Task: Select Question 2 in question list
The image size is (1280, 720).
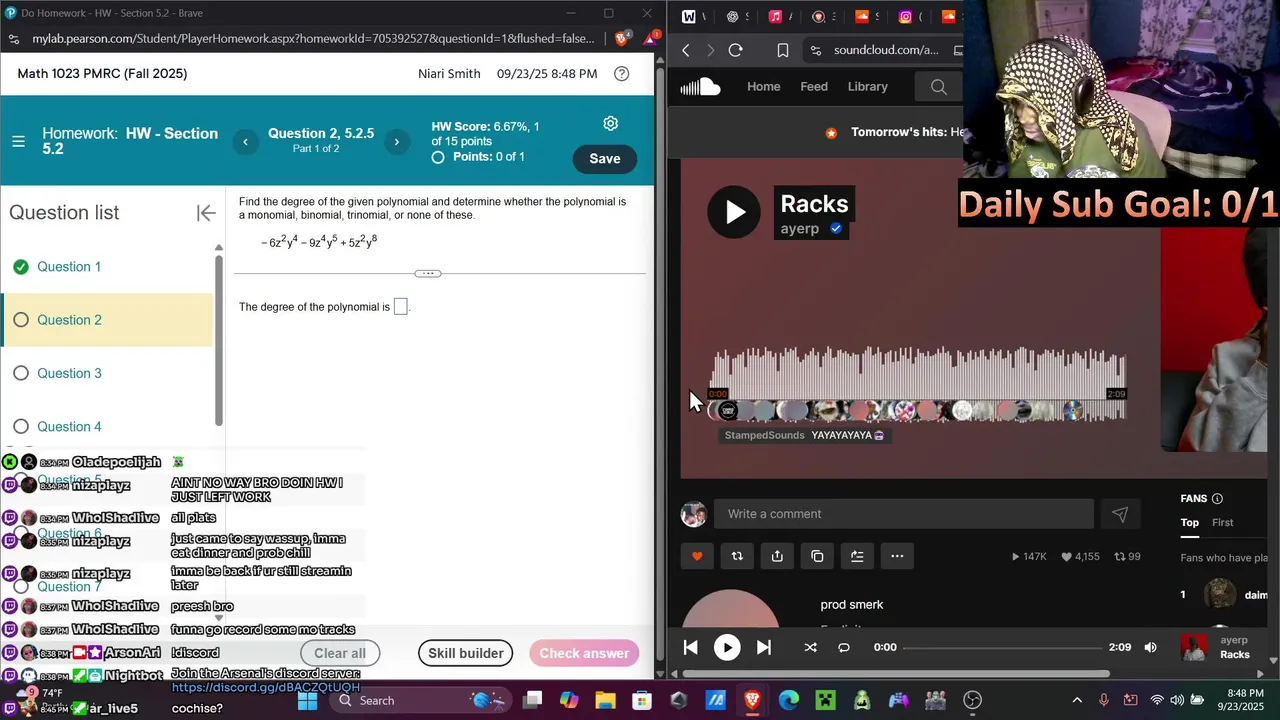Action: pyautogui.click(x=108, y=320)
